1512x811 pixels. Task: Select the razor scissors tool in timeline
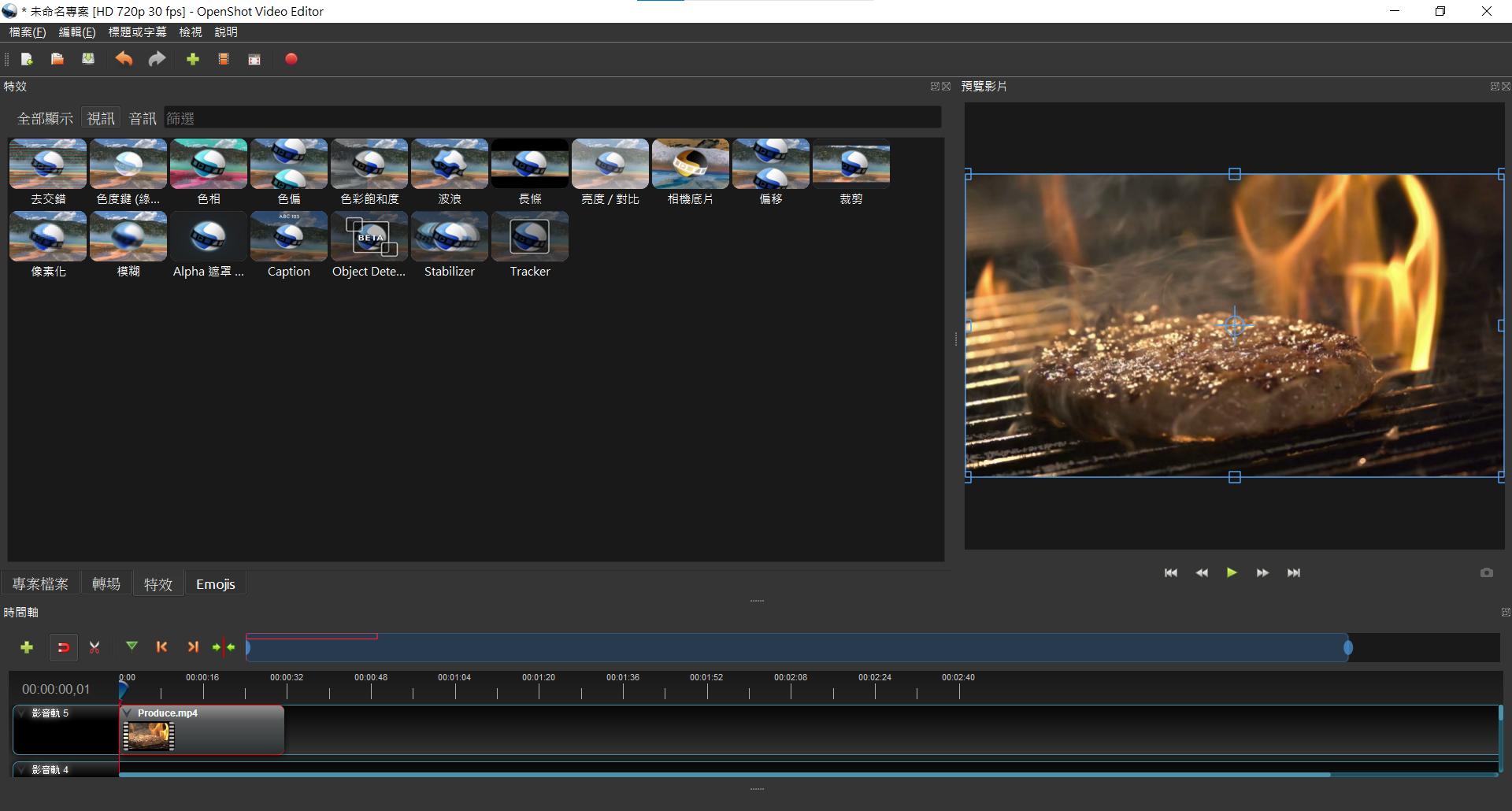tap(94, 647)
